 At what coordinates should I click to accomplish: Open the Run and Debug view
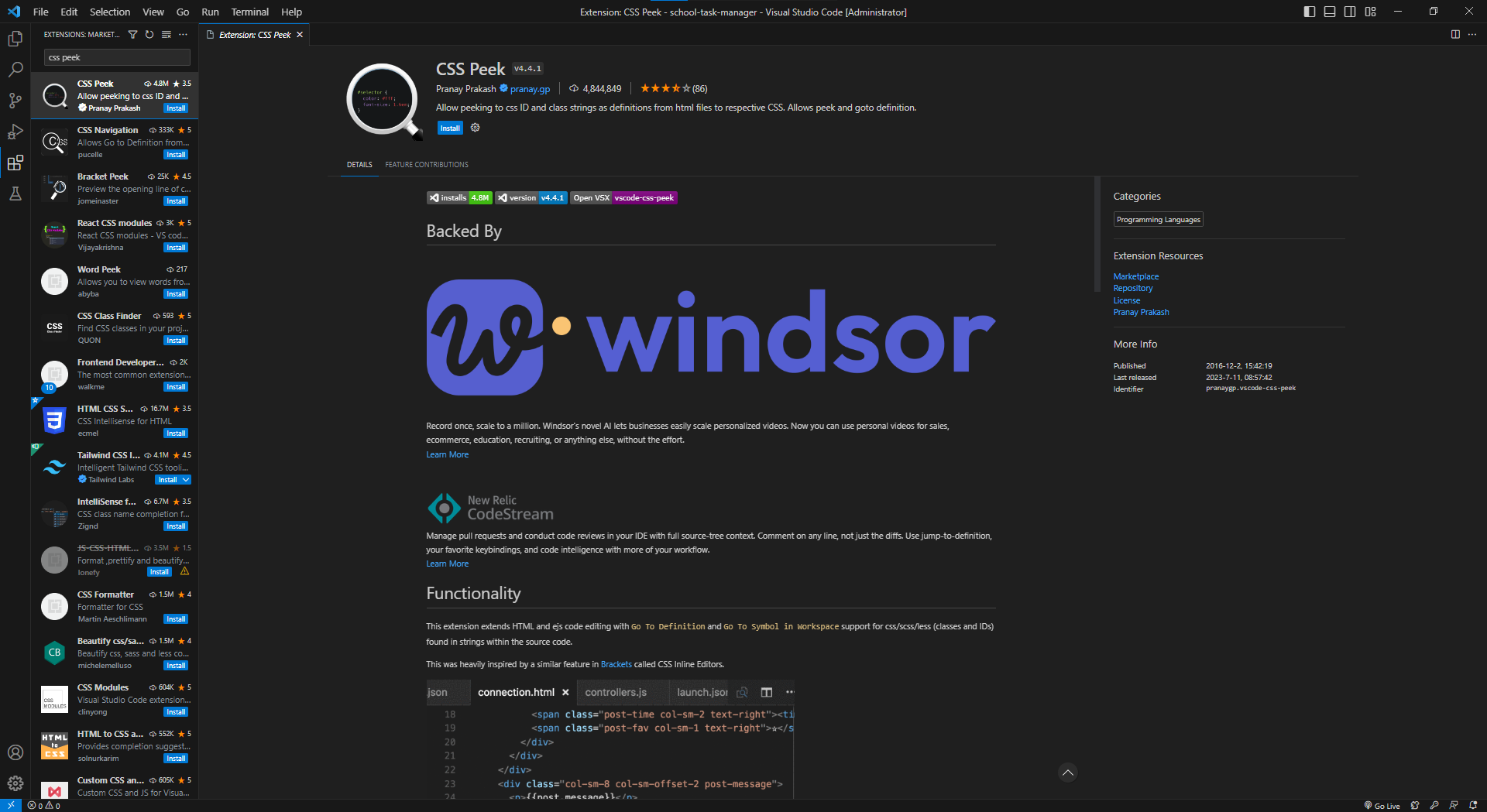coord(15,132)
